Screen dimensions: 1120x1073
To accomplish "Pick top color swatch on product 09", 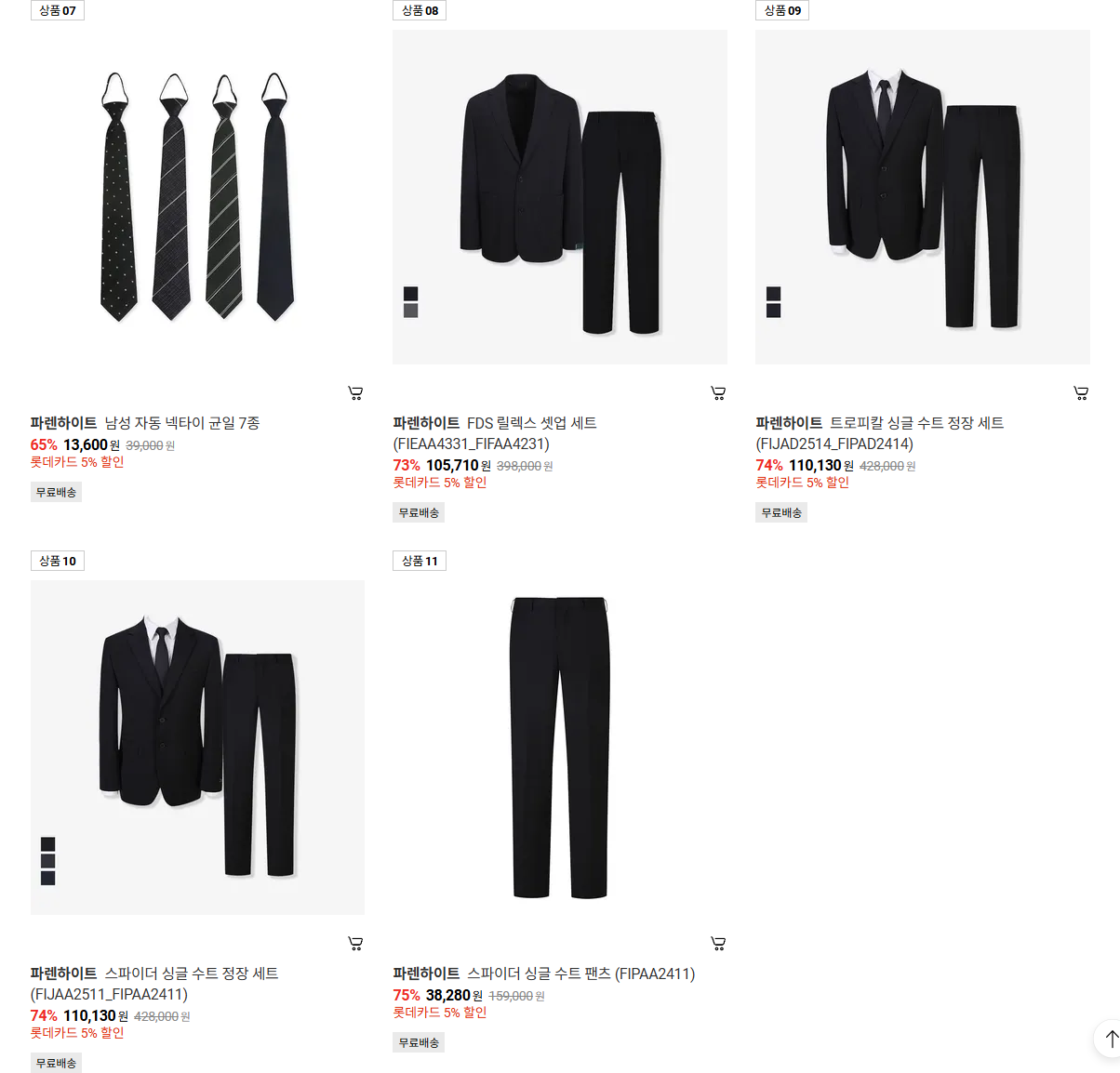I will click(x=774, y=294).
